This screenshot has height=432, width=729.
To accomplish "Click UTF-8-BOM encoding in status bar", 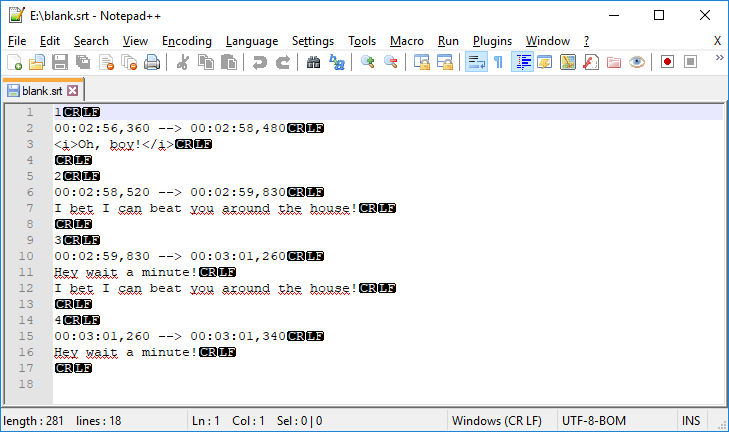I will pos(594,421).
